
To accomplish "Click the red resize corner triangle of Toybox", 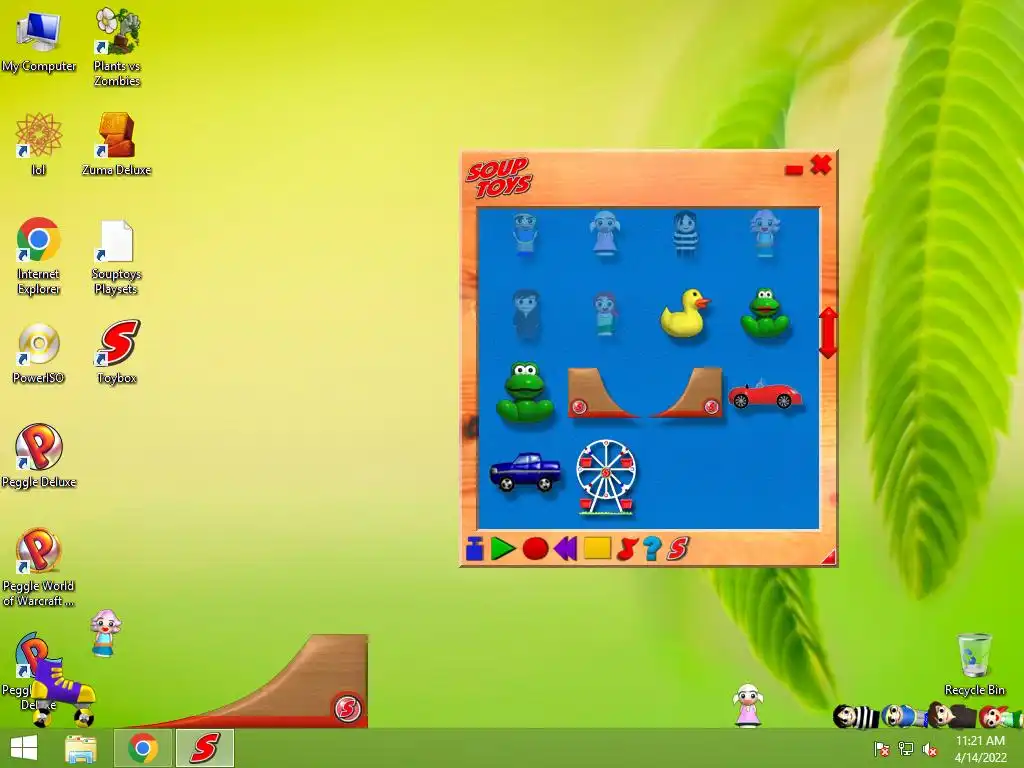I will (829, 556).
